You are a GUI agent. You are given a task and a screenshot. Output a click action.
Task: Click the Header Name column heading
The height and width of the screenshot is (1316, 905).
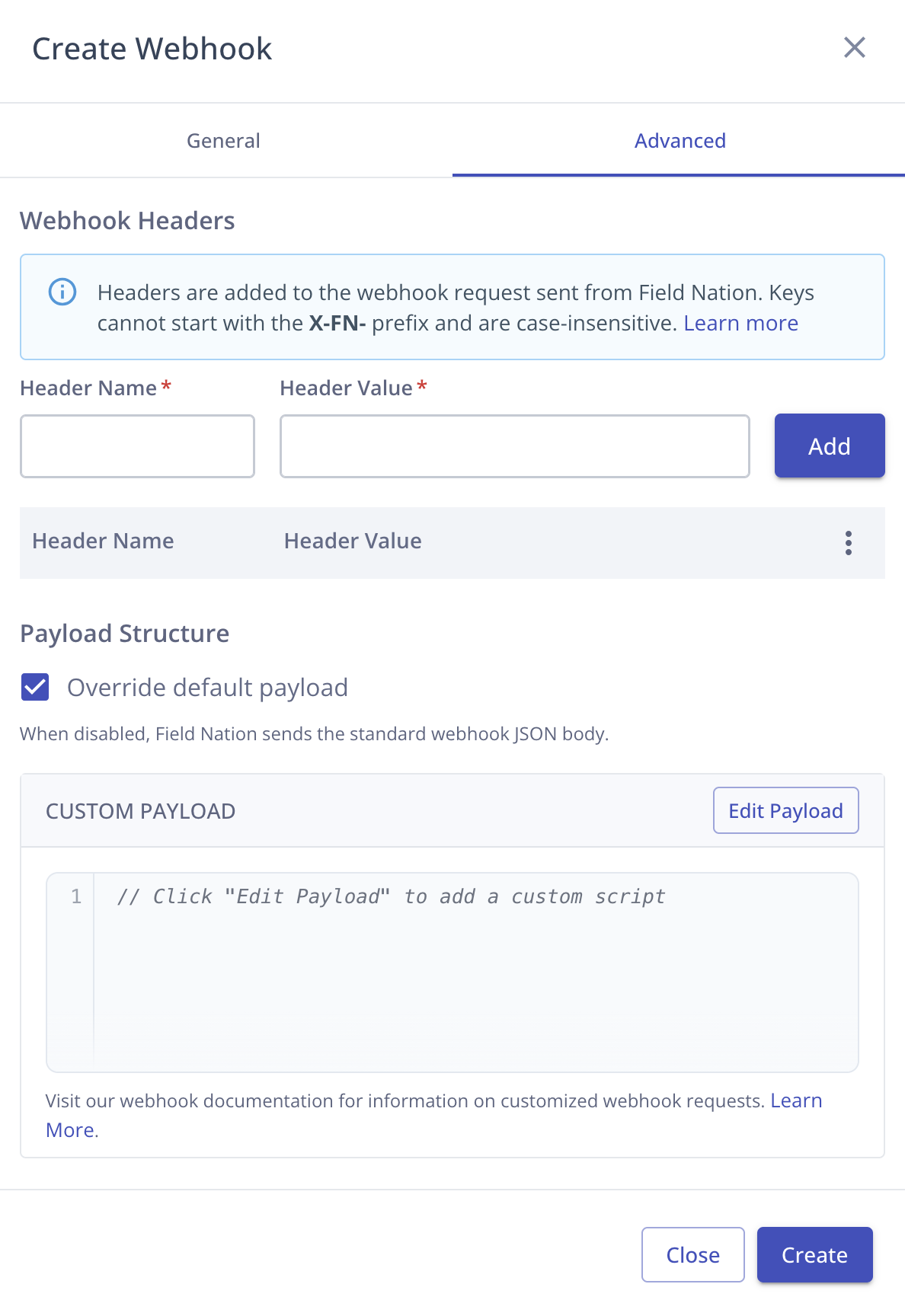(x=103, y=541)
